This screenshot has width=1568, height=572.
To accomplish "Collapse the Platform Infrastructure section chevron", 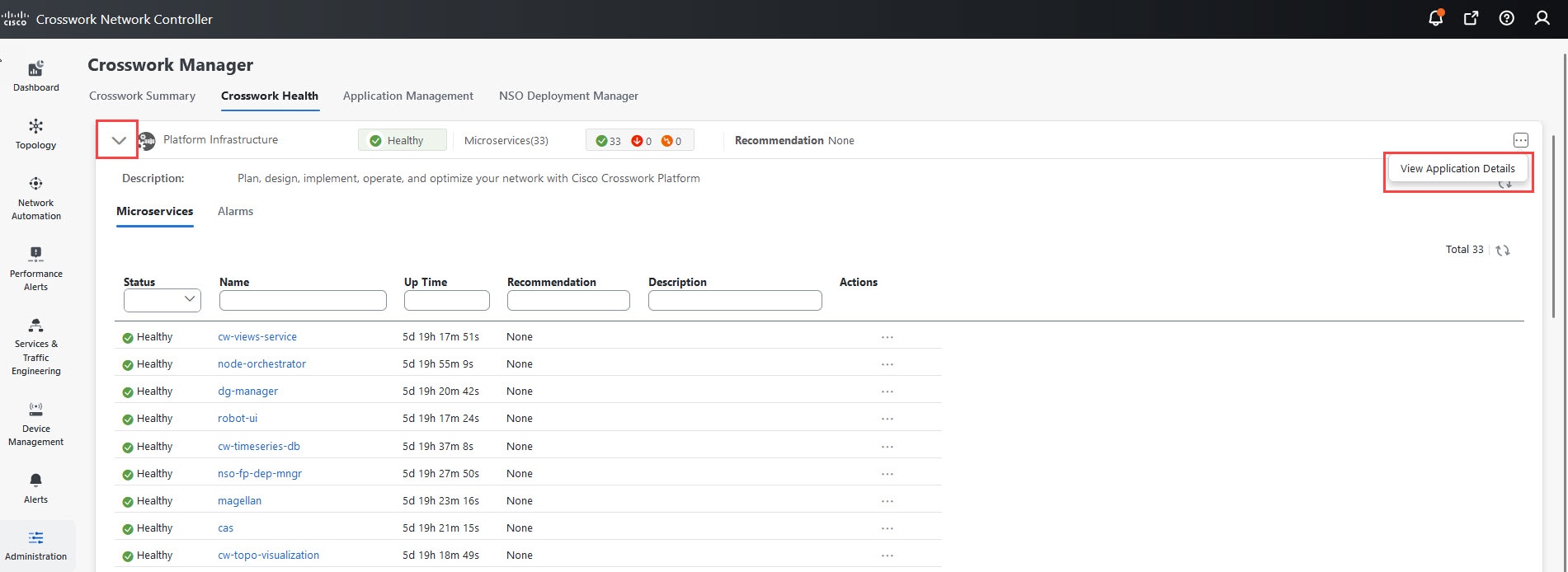I will (119, 140).
